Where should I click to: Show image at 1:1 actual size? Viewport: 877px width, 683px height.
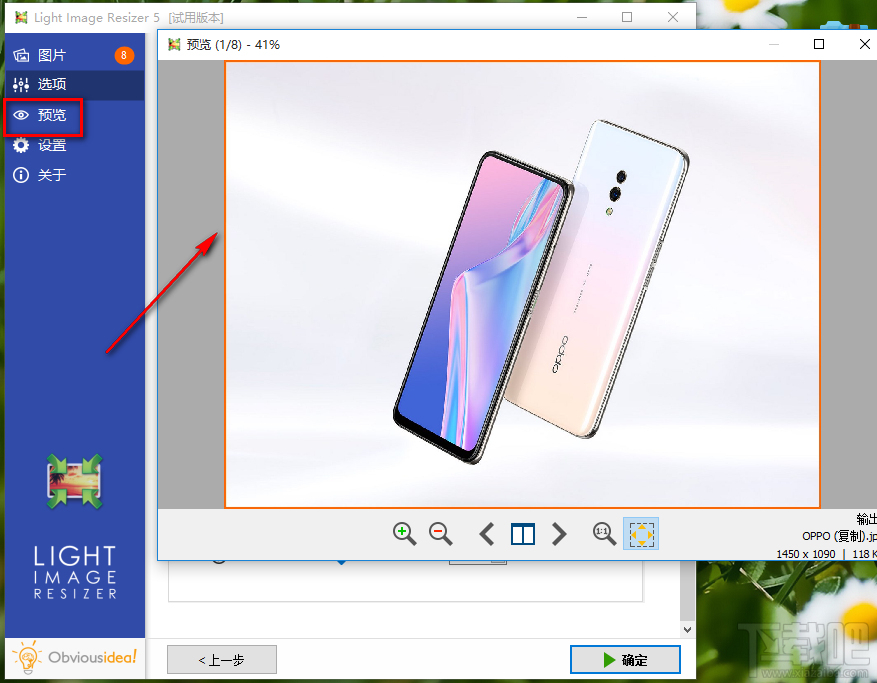click(x=604, y=533)
